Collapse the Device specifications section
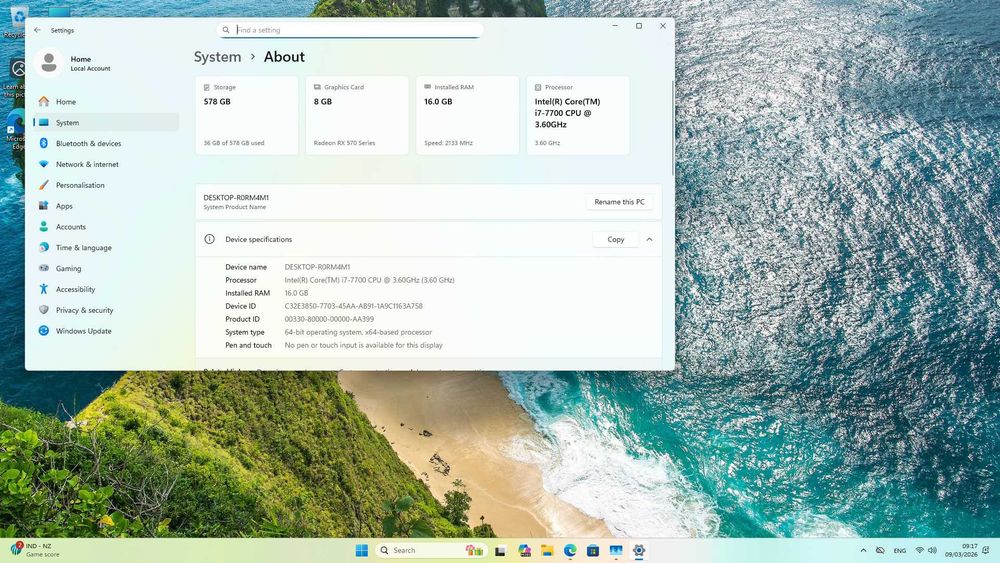Image resolution: width=1000 pixels, height=563 pixels. pyautogui.click(x=649, y=239)
